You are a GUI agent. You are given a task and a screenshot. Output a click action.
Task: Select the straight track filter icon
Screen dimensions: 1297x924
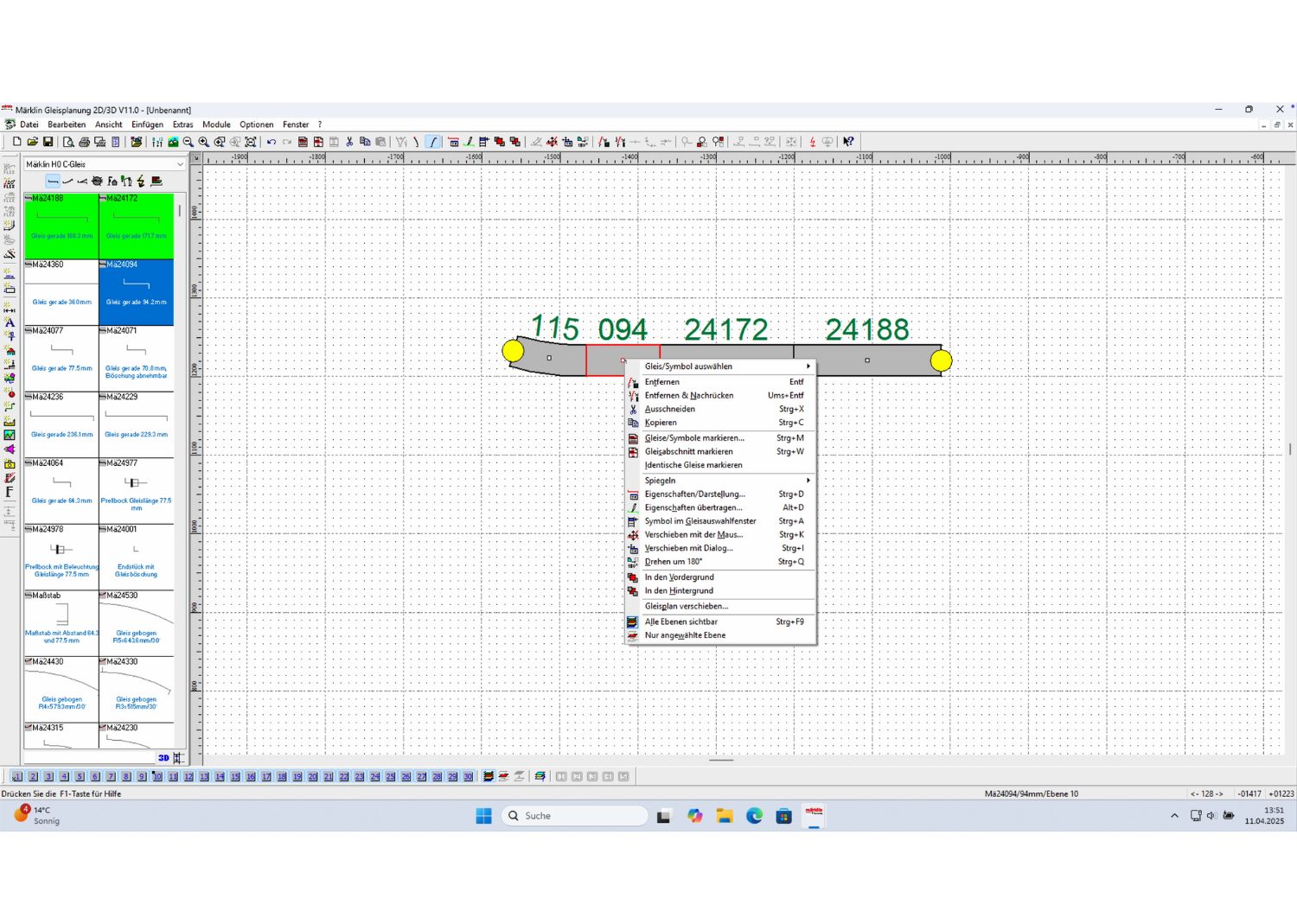pos(53,182)
